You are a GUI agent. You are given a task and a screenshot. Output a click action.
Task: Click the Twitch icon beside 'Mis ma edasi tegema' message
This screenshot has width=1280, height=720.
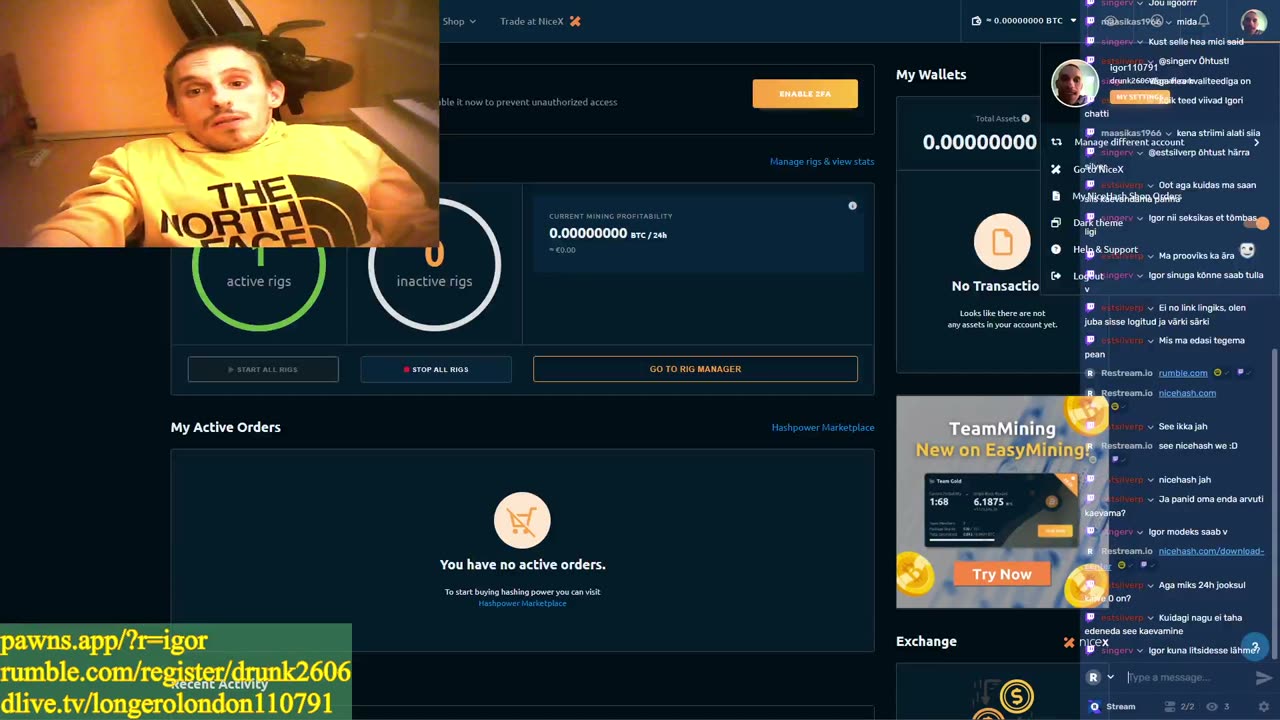pyautogui.click(x=1090, y=341)
